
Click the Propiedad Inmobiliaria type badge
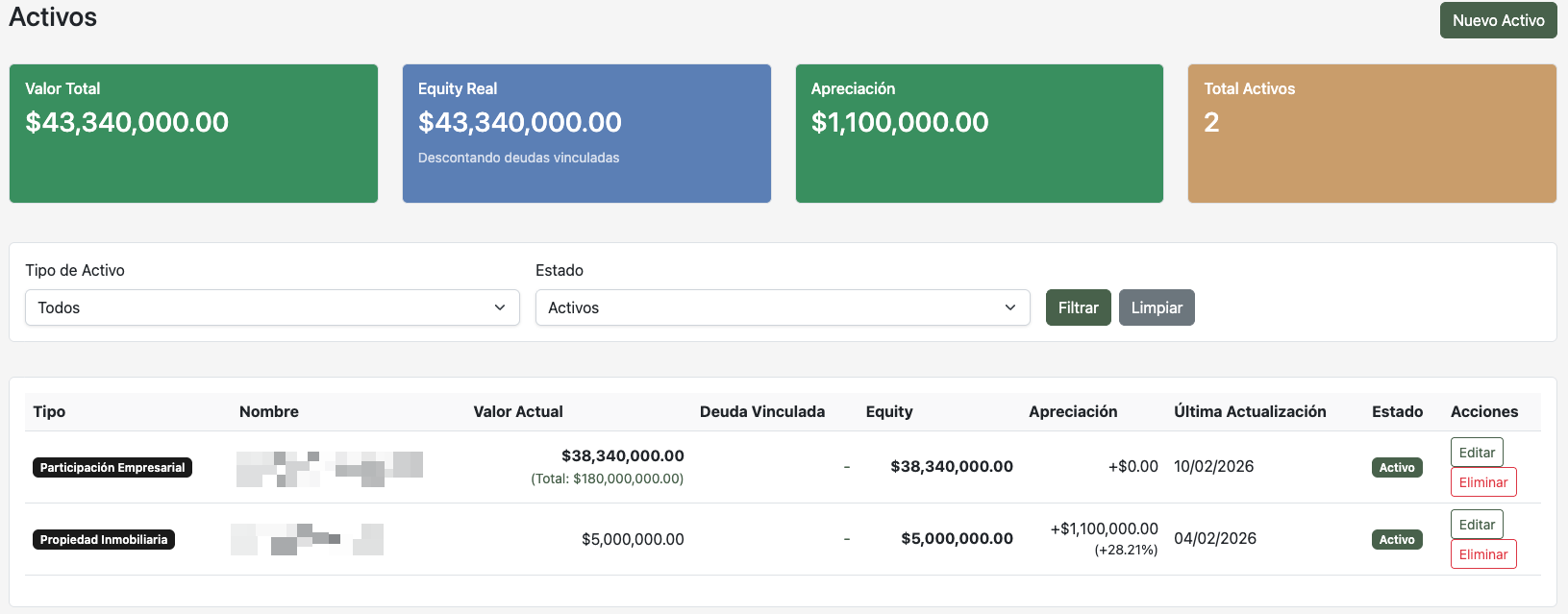(104, 540)
